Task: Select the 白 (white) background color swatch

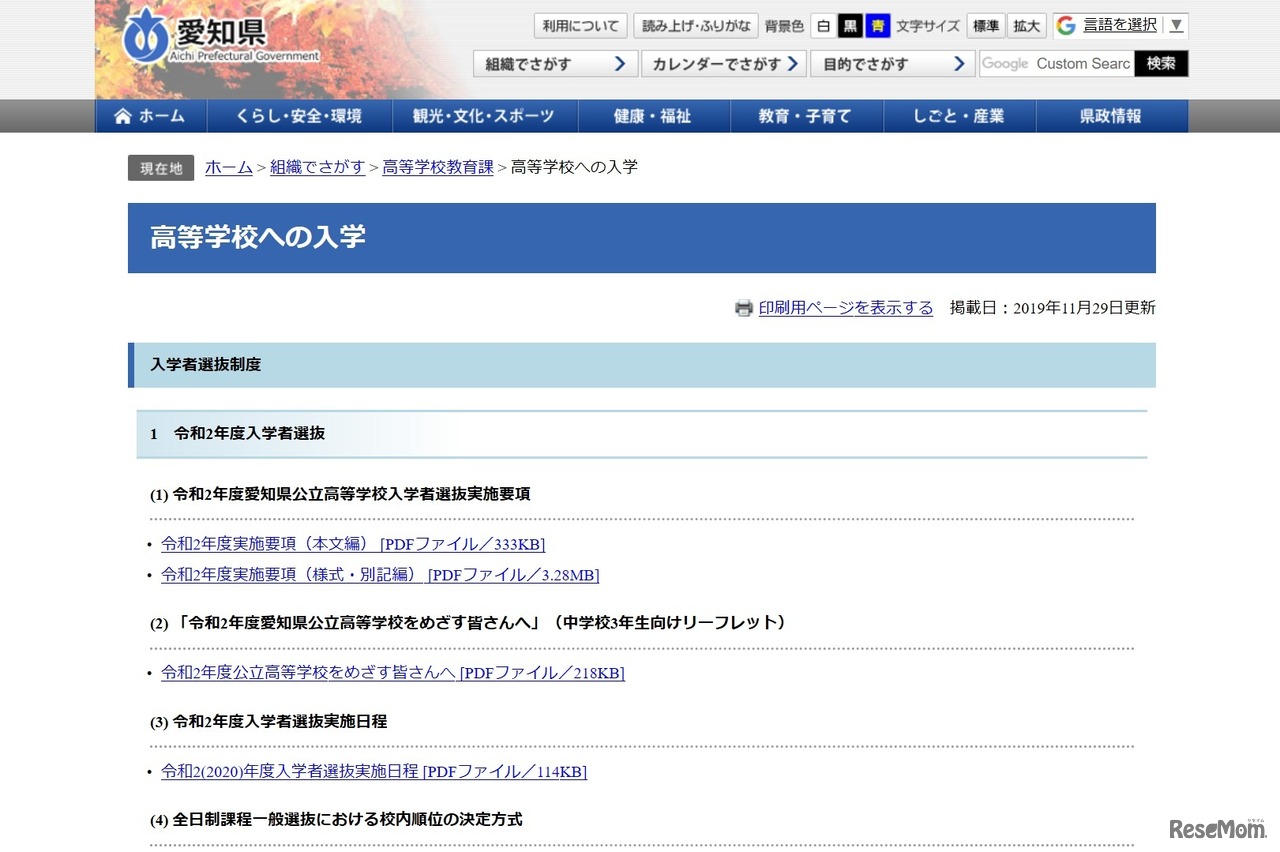Action: 822,26
